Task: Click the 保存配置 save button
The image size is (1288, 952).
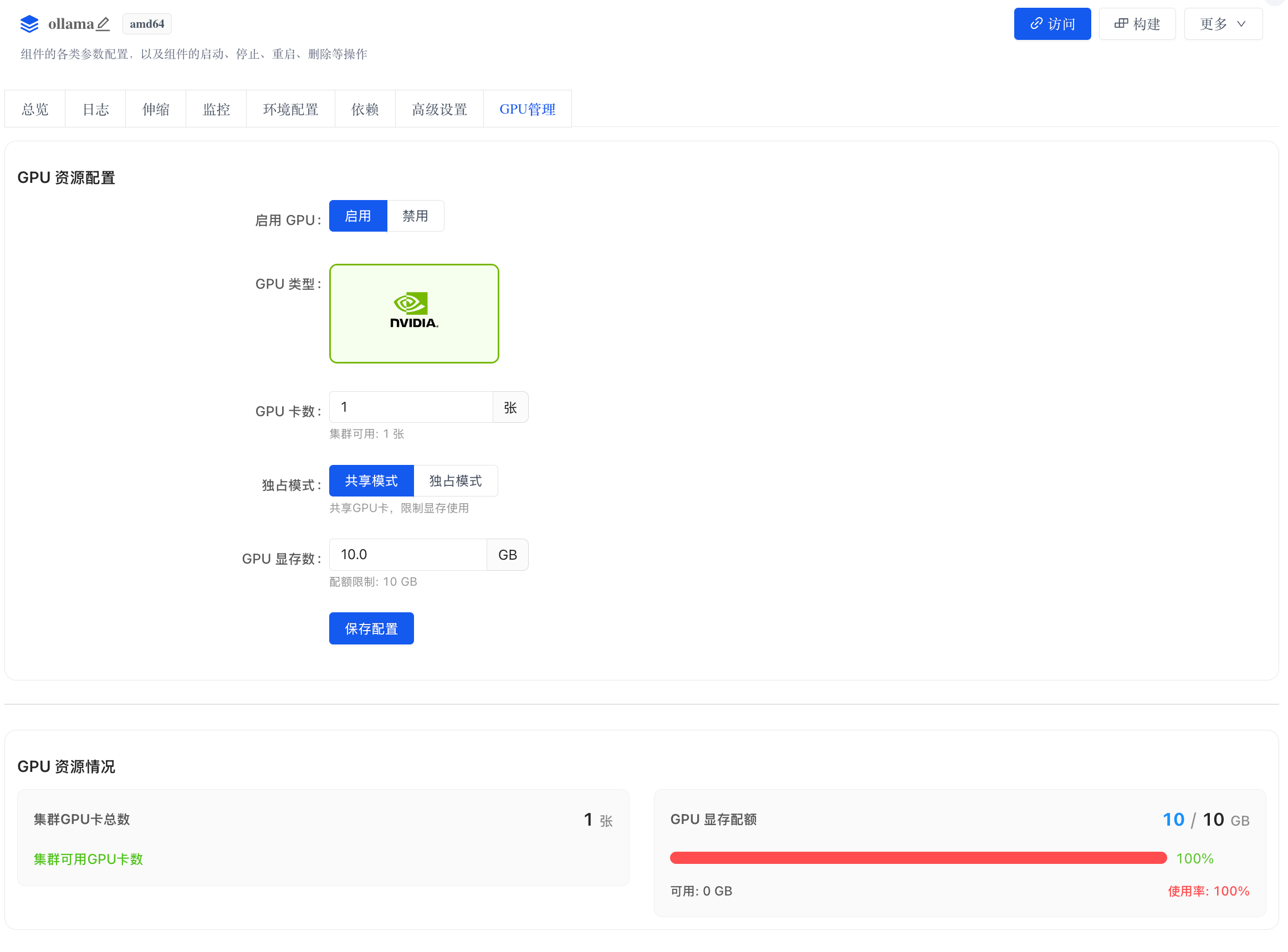Action: pyautogui.click(x=371, y=629)
